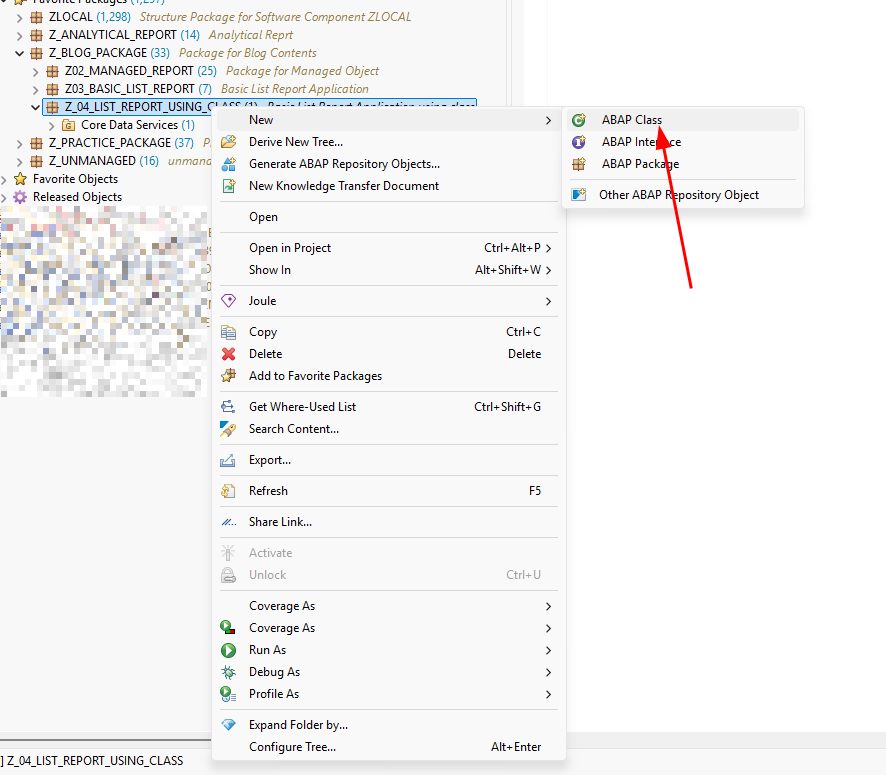886x775 pixels.
Task: Select Z02_MANAGED_REPORT in the tree
Action: [129, 71]
